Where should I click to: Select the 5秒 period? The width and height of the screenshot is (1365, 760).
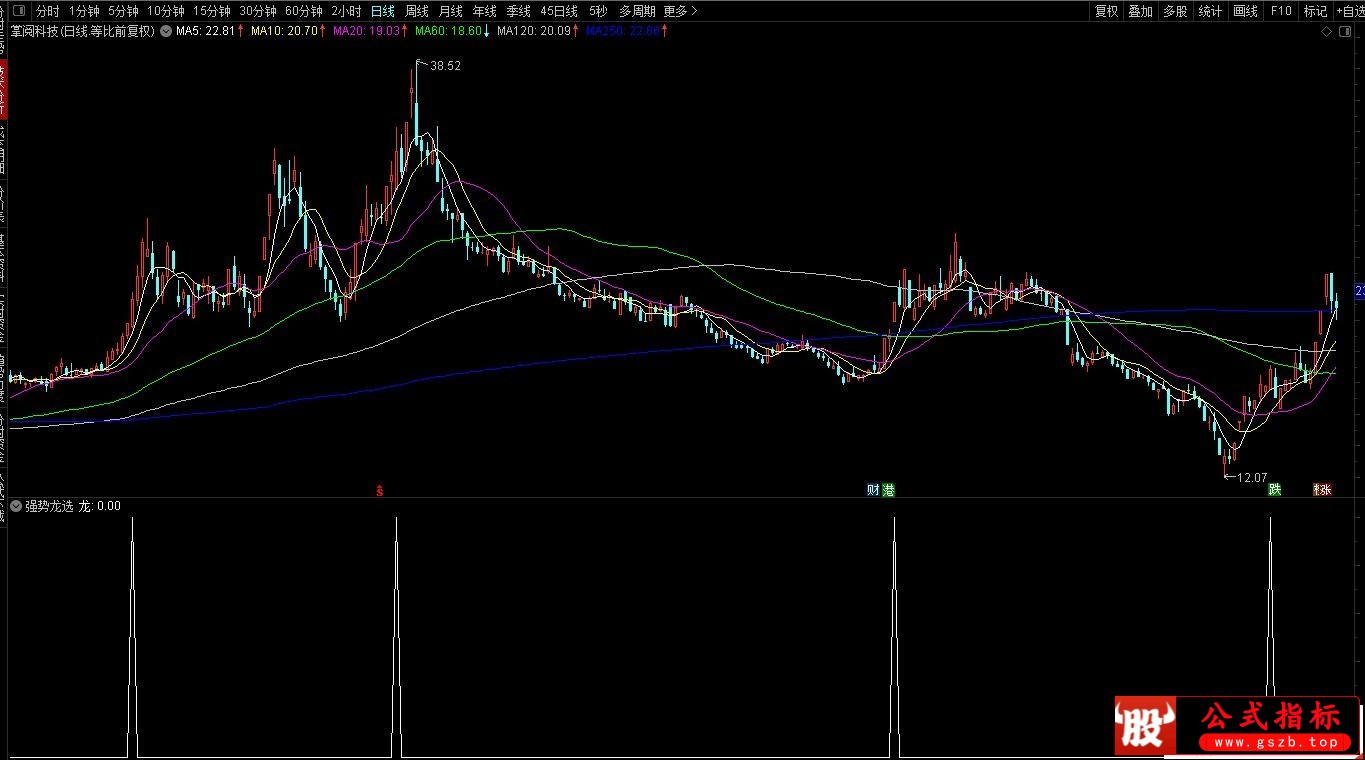click(597, 11)
